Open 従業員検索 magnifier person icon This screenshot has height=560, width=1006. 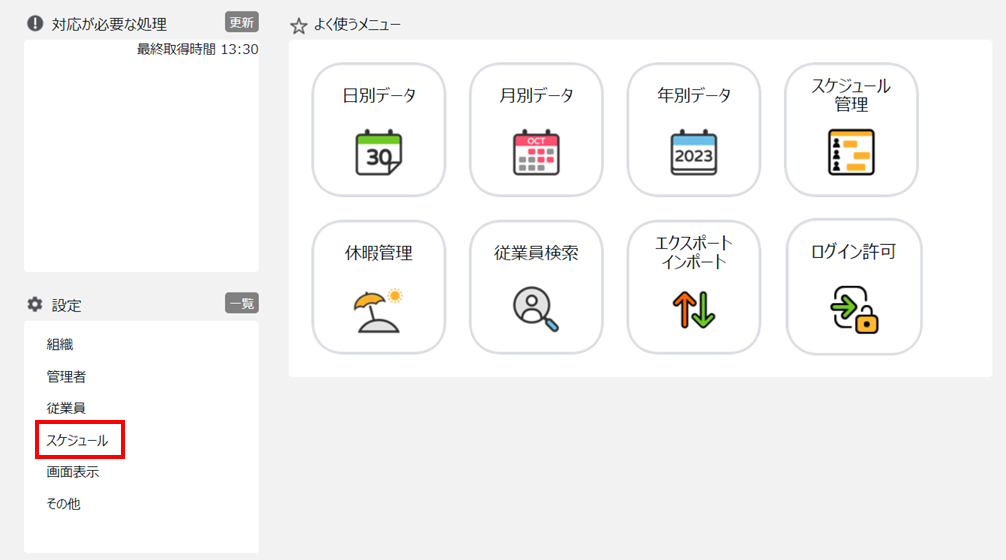click(536, 309)
